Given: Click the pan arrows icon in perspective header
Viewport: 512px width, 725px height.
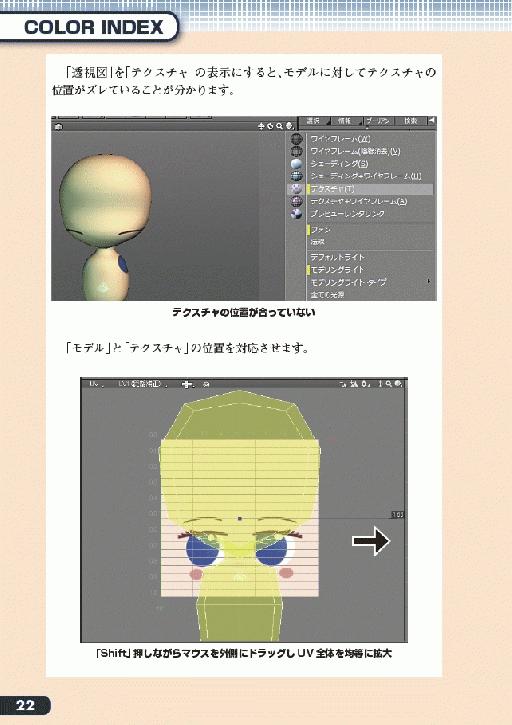Looking at the screenshot, I should tap(262, 126).
